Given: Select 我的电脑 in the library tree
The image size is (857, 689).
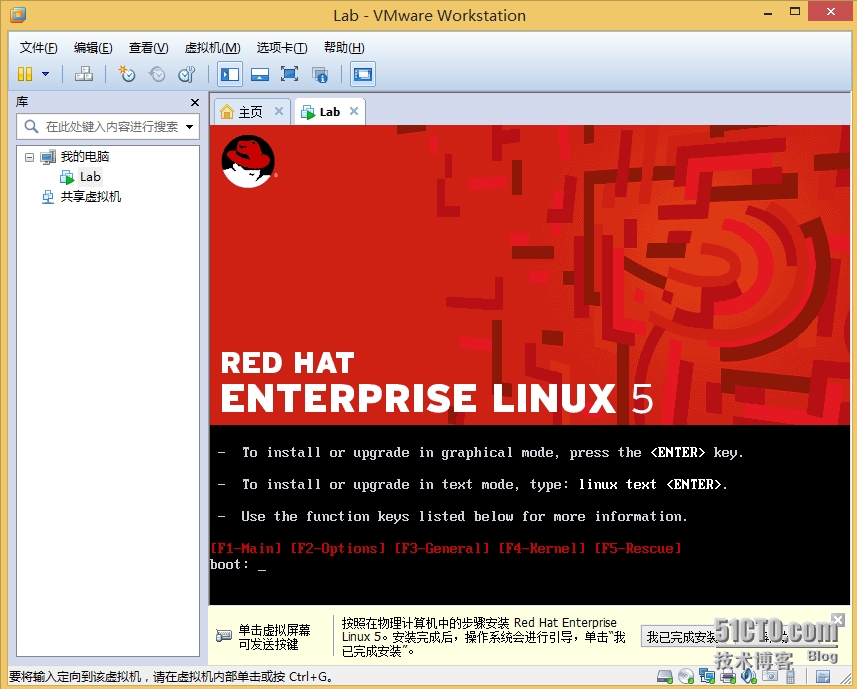Looking at the screenshot, I should (x=85, y=157).
